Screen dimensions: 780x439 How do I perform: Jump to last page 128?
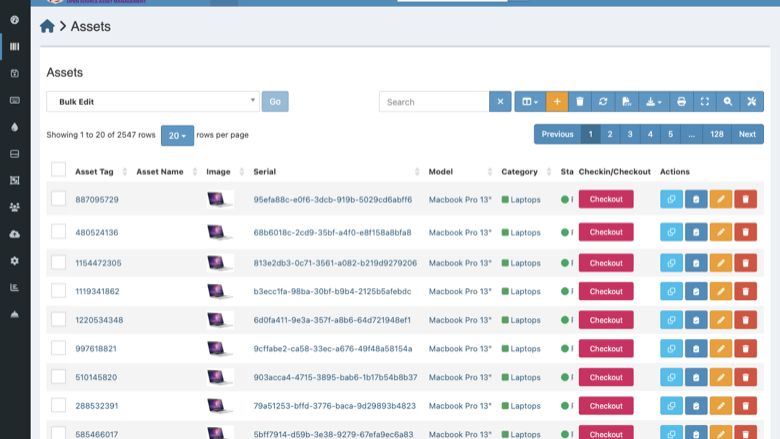coord(716,134)
